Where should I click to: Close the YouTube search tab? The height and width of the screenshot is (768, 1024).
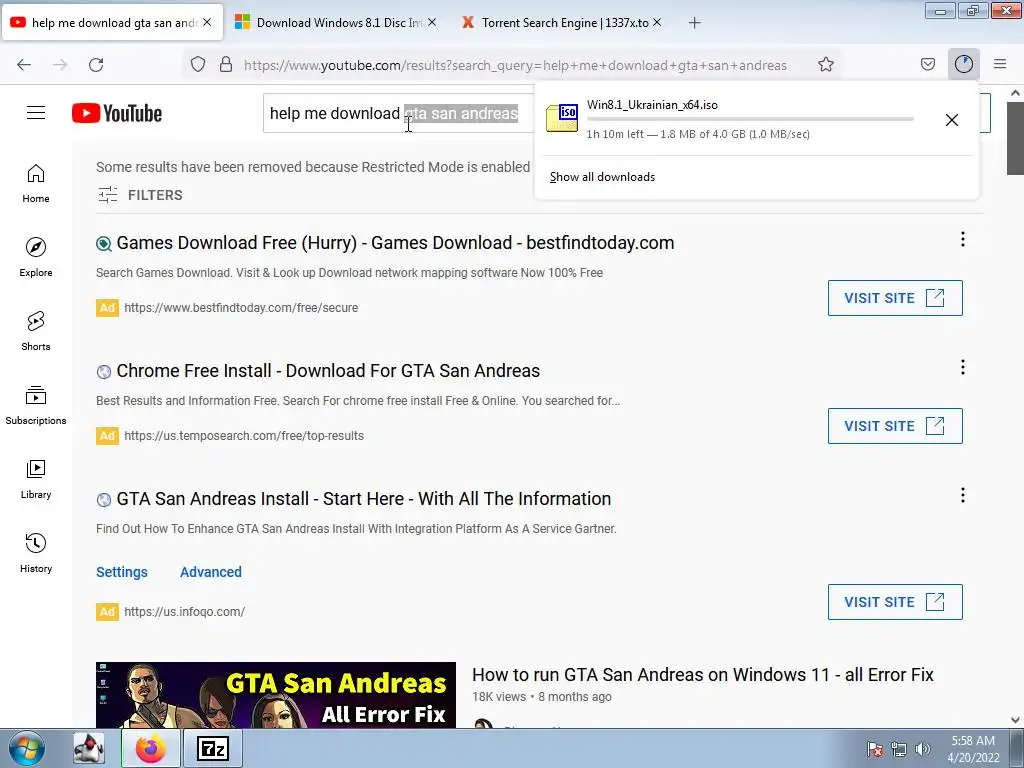coord(207,22)
